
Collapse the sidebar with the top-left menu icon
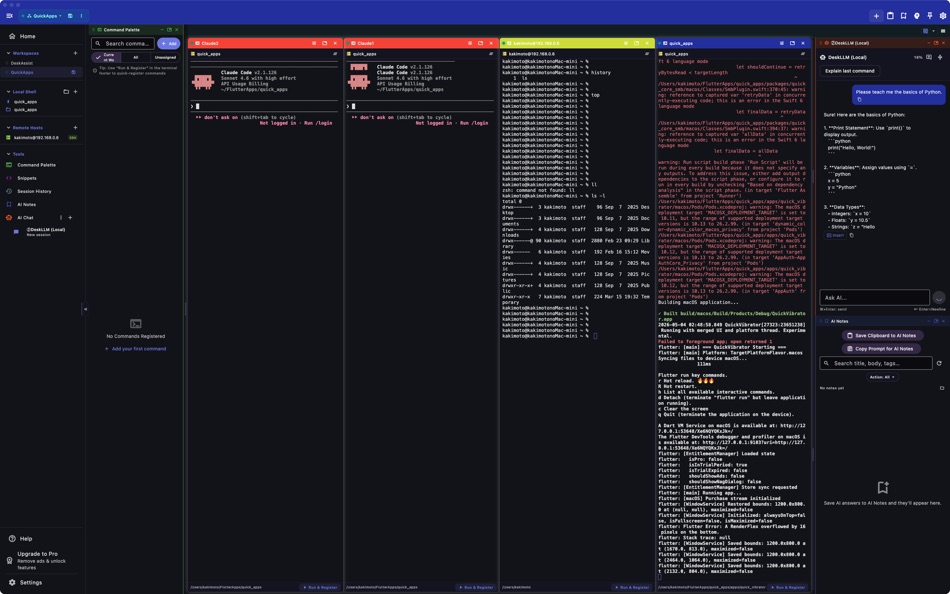pos(9,16)
